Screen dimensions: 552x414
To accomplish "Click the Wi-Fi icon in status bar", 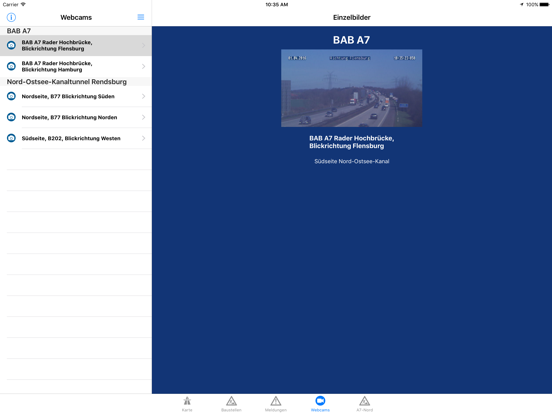I will click(23, 4).
